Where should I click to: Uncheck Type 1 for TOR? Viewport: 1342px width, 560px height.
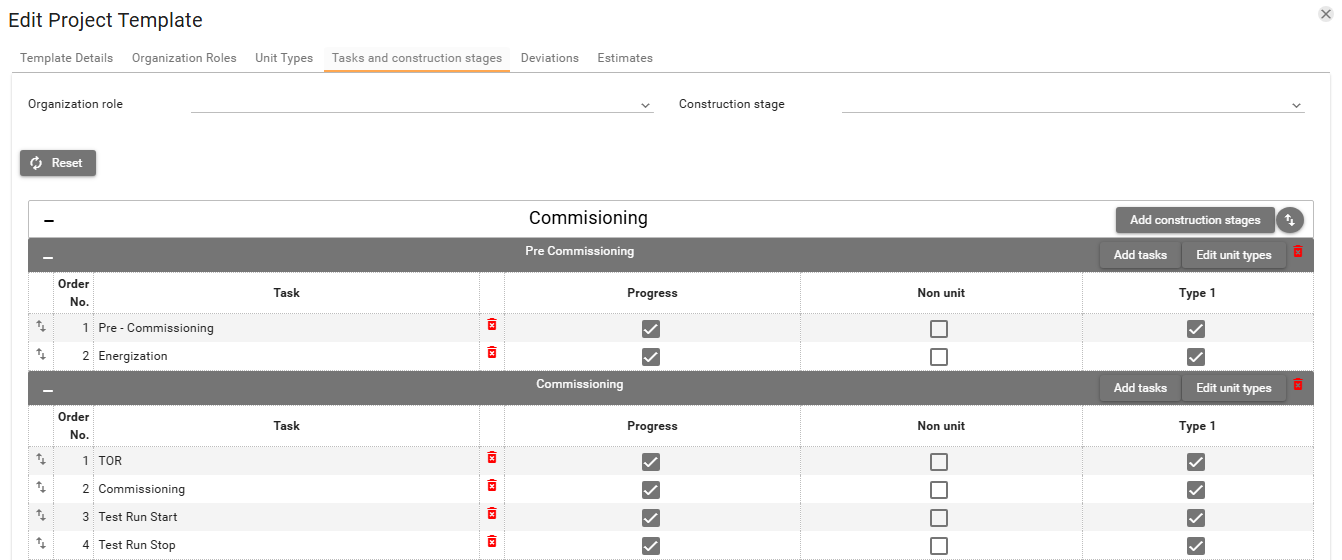click(1196, 462)
